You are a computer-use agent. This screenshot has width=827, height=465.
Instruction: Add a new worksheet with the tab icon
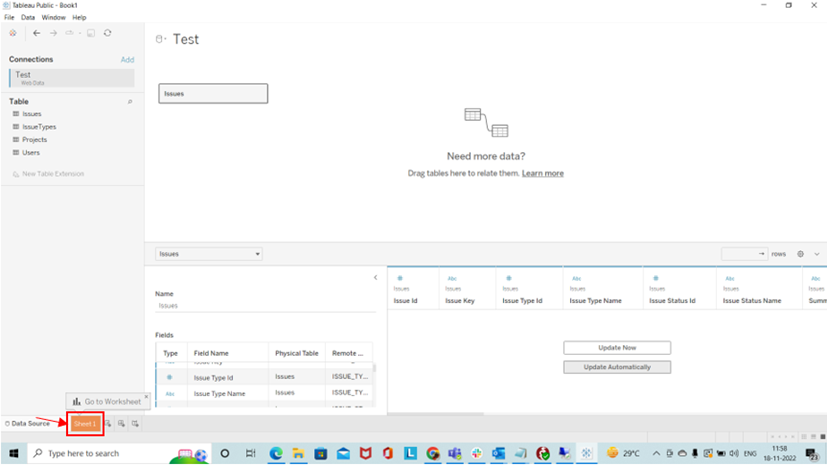point(108,424)
